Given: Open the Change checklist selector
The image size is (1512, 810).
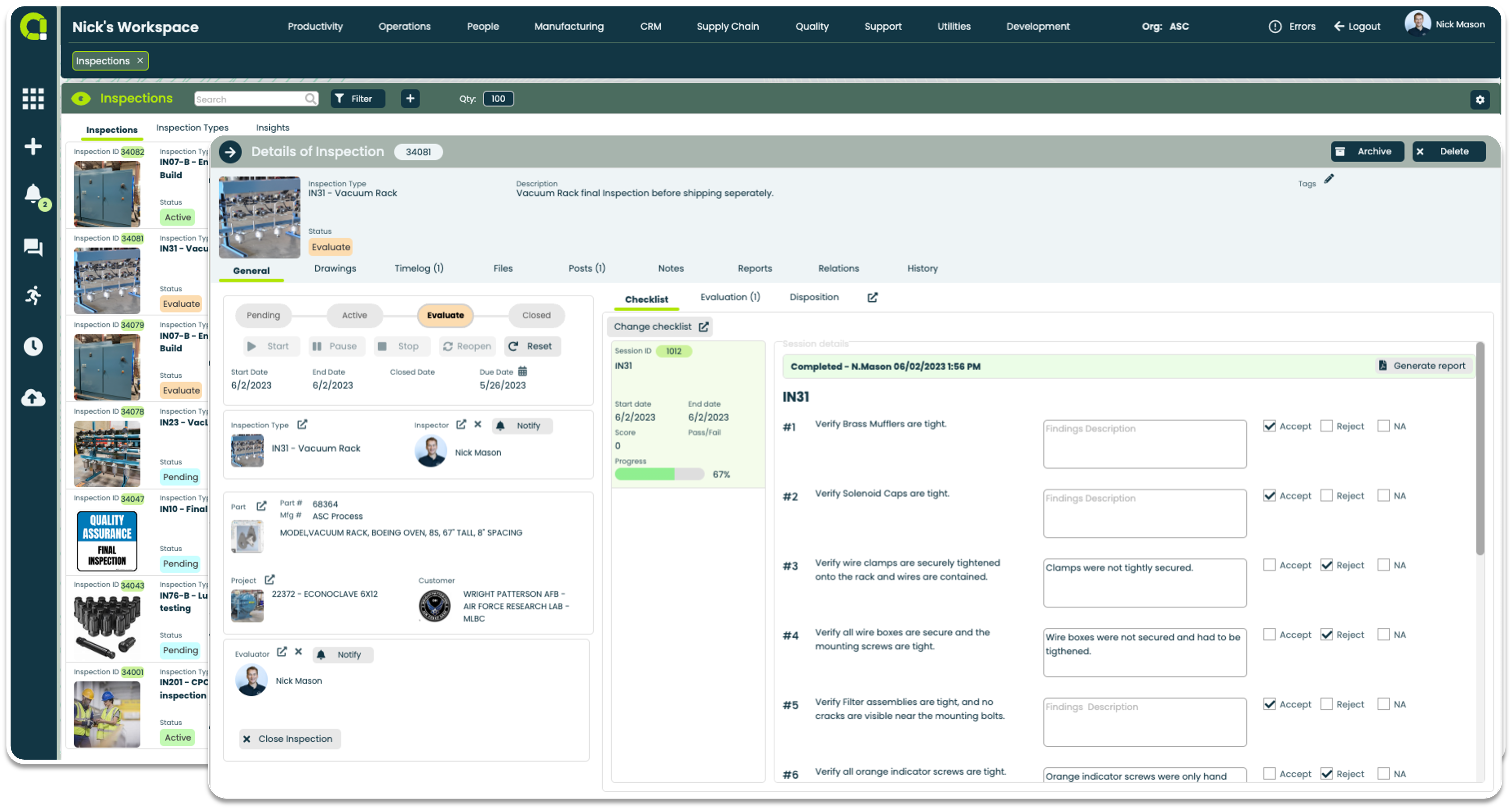Looking at the screenshot, I should click(660, 327).
